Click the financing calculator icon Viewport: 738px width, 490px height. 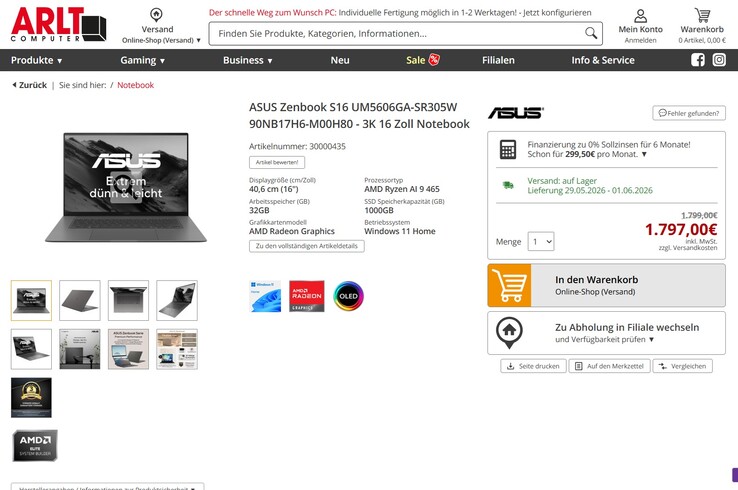tap(507, 149)
